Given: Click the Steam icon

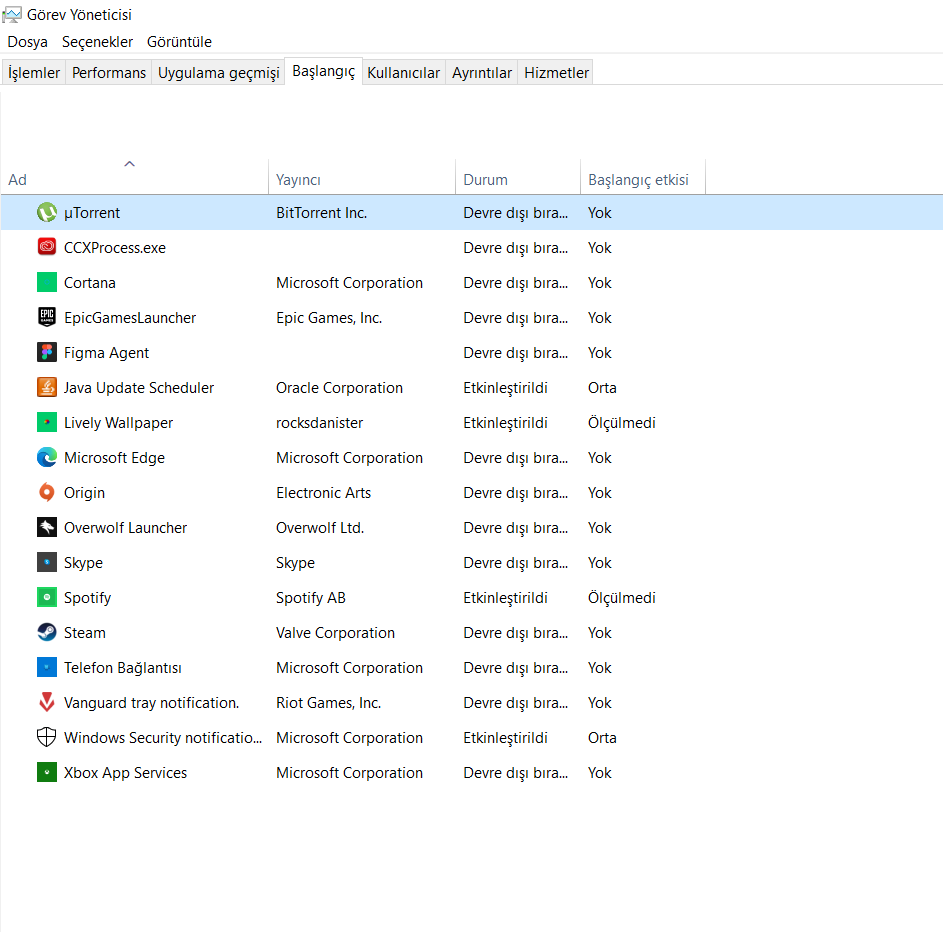Looking at the screenshot, I should click(x=47, y=632).
